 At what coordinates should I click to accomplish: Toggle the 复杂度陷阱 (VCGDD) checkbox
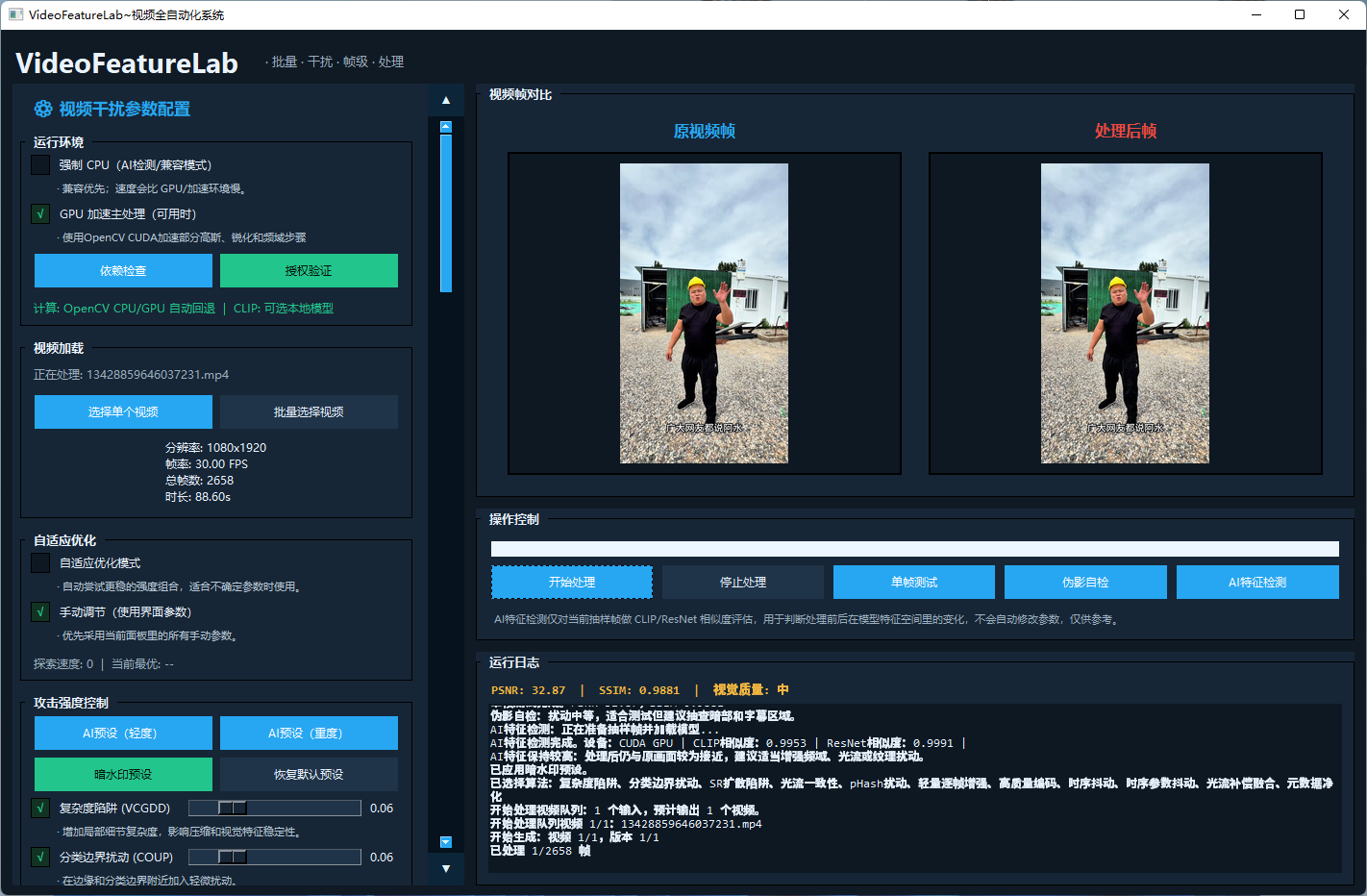coord(40,808)
